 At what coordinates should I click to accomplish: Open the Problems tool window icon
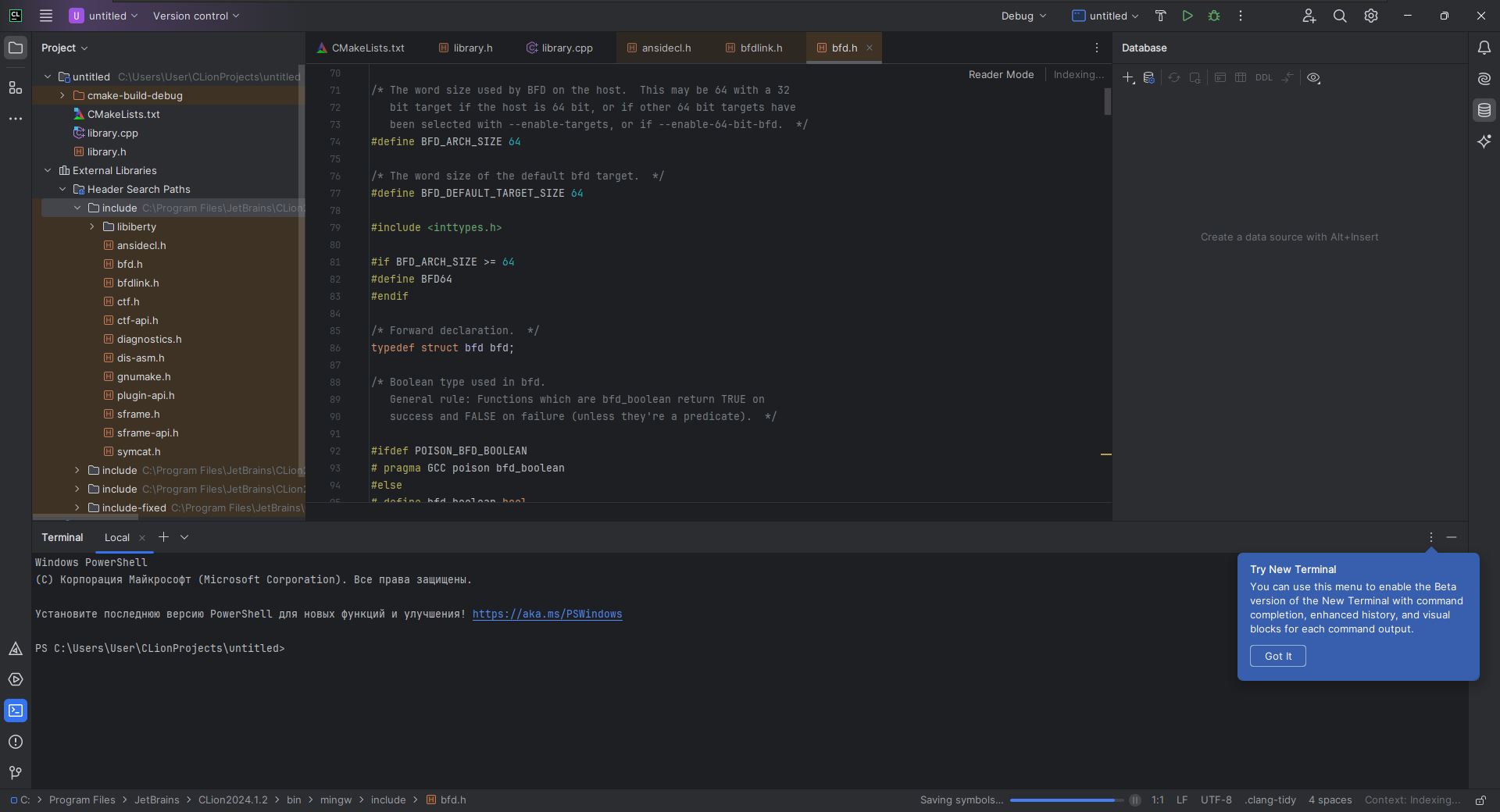[x=15, y=742]
